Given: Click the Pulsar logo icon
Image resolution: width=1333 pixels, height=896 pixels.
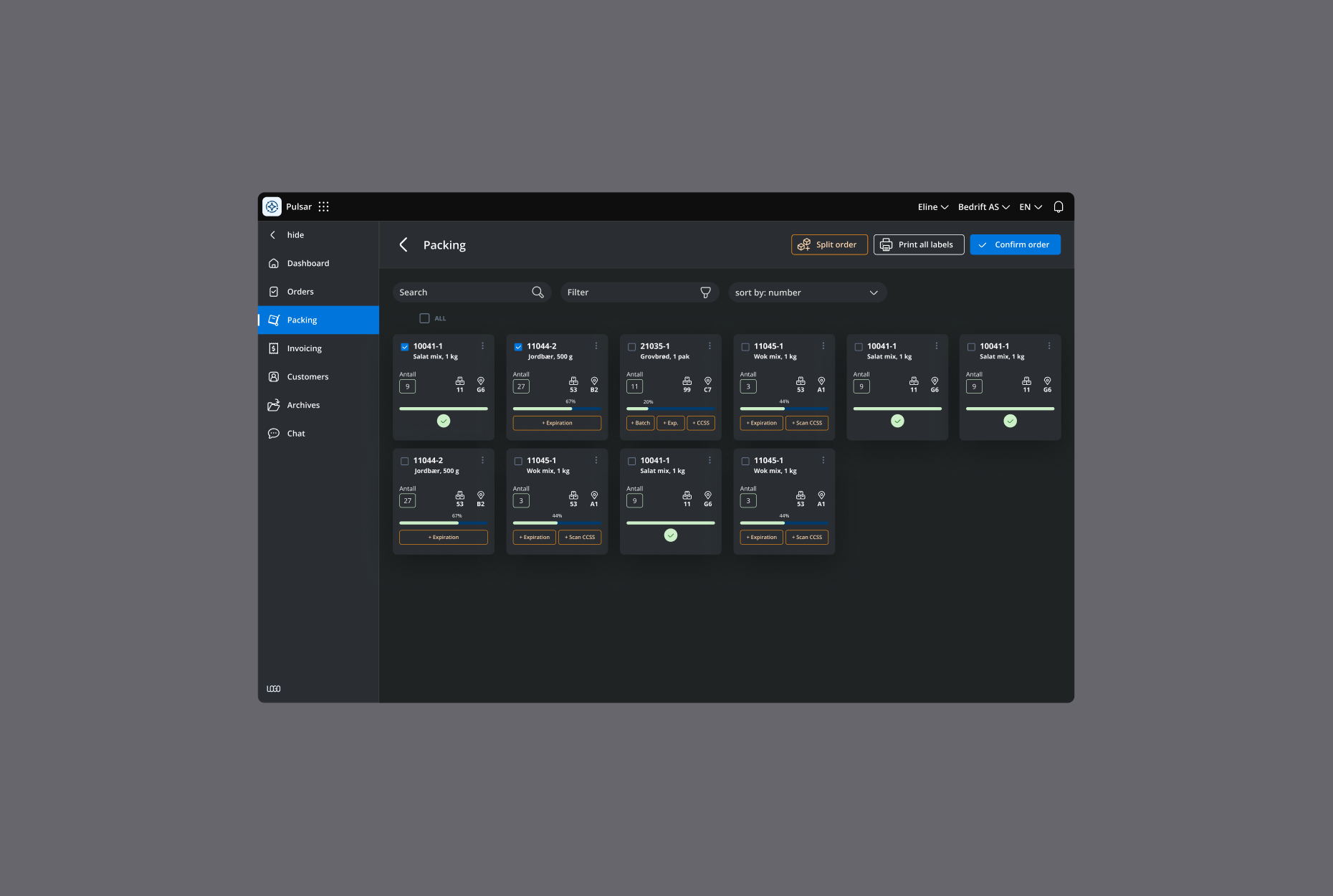Looking at the screenshot, I should (272, 206).
